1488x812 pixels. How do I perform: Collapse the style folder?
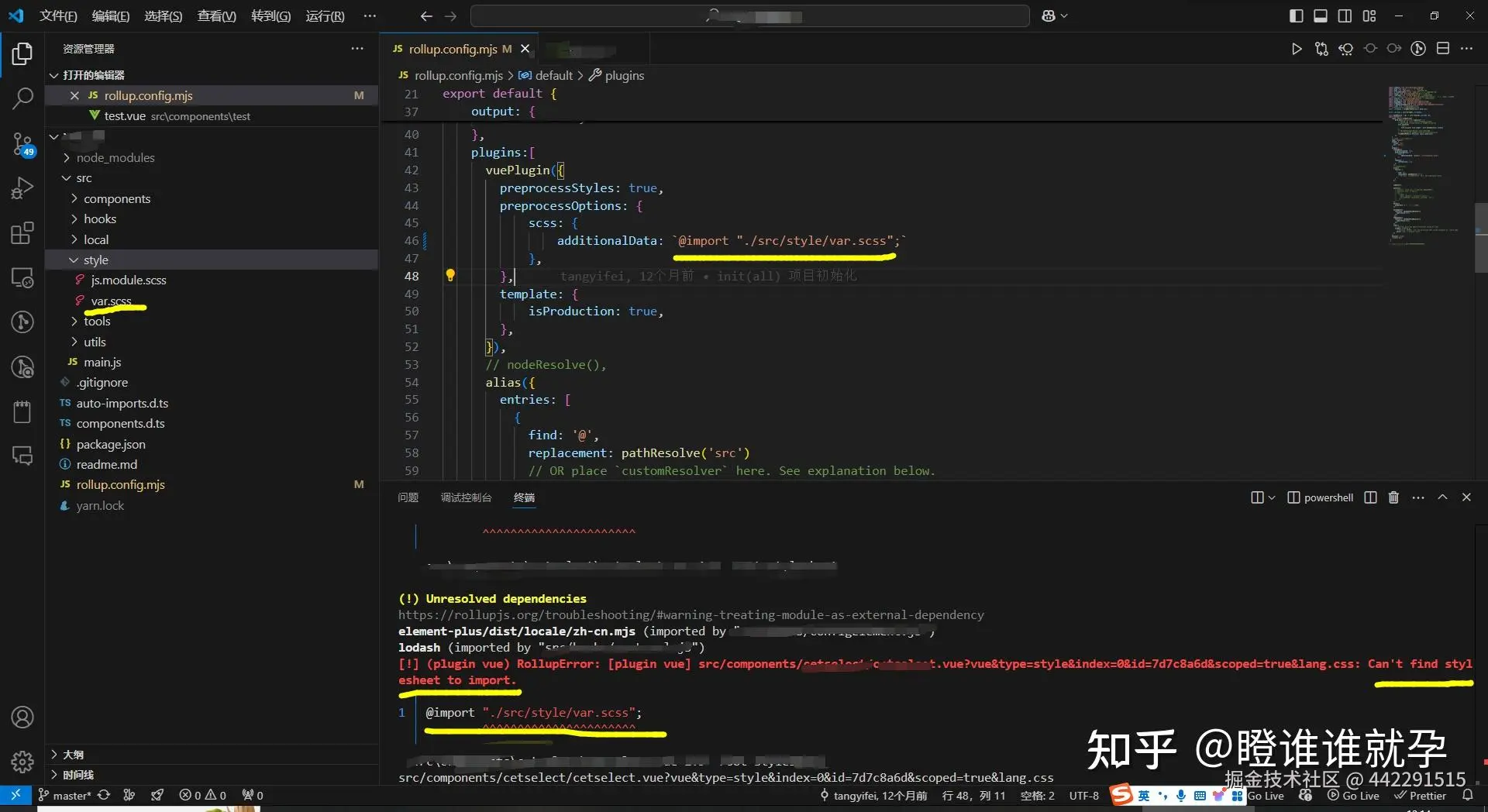point(96,260)
